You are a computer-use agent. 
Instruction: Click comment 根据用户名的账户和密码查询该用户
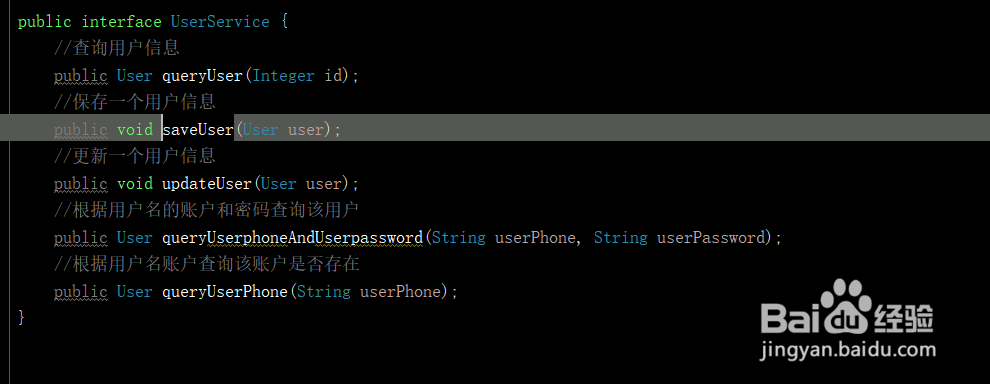206,210
